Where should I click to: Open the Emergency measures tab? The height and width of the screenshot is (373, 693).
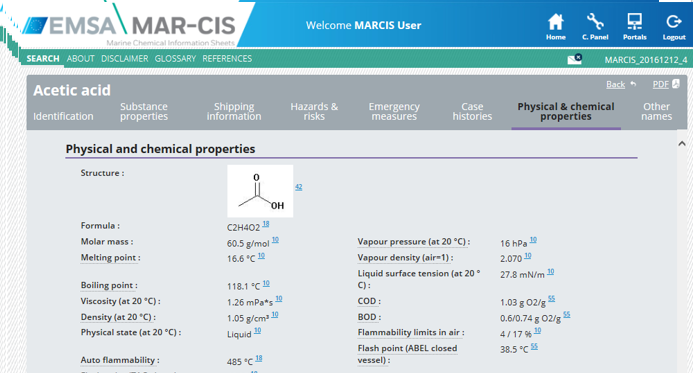(x=394, y=111)
